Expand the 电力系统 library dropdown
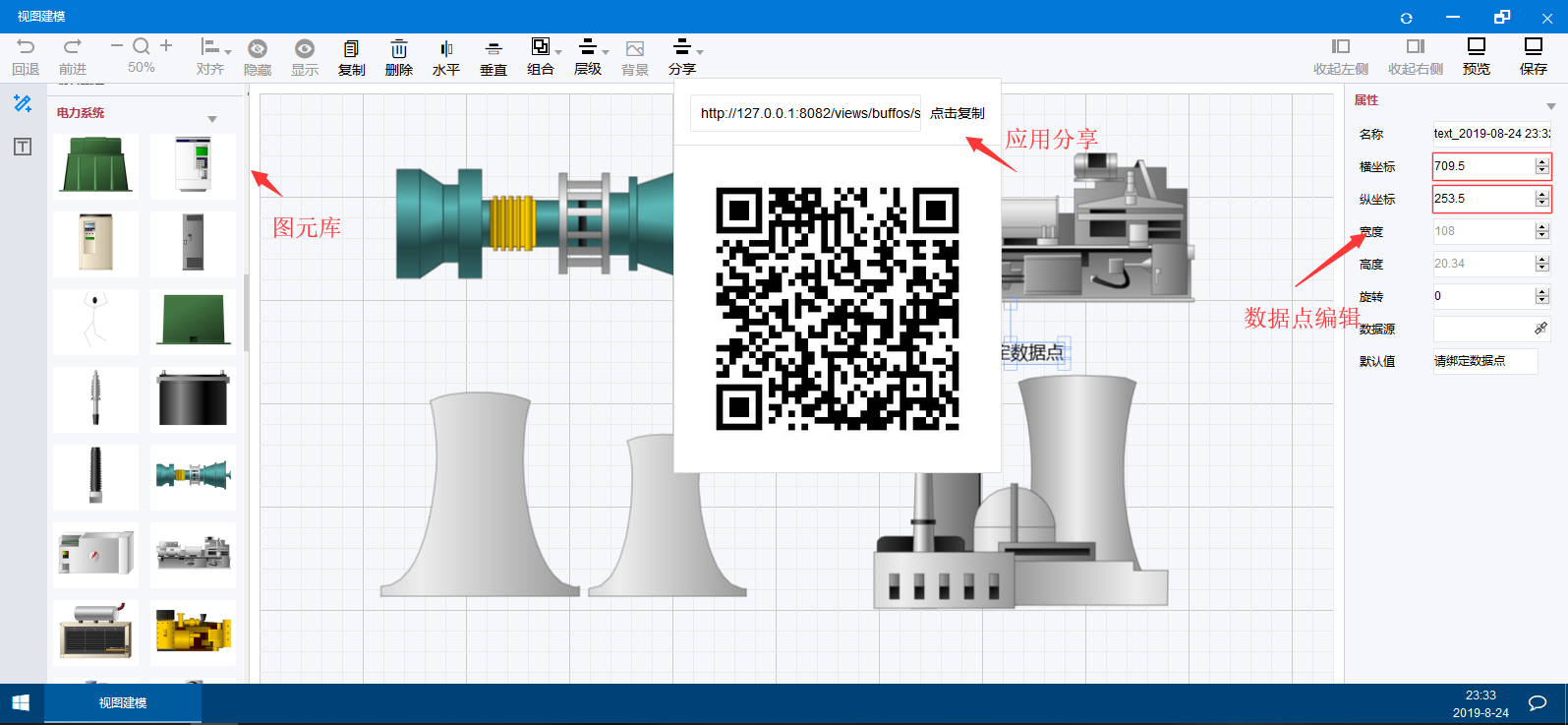Screen dimensions: 1568x725 pos(212,119)
